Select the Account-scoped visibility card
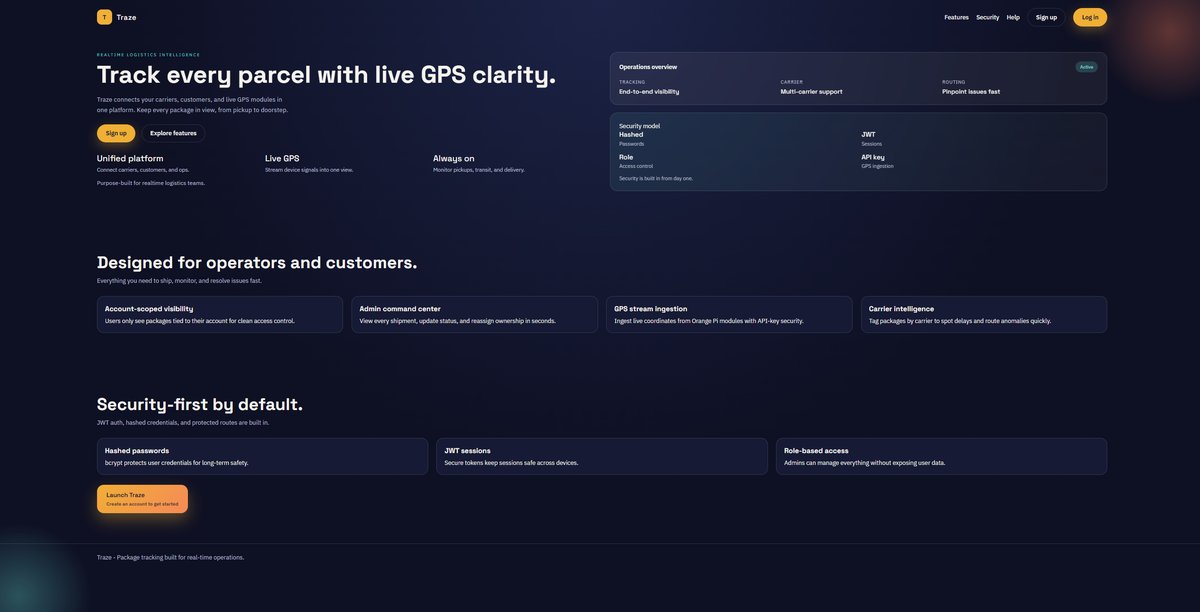This screenshot has width=1200, height=612. click(220, 314)
